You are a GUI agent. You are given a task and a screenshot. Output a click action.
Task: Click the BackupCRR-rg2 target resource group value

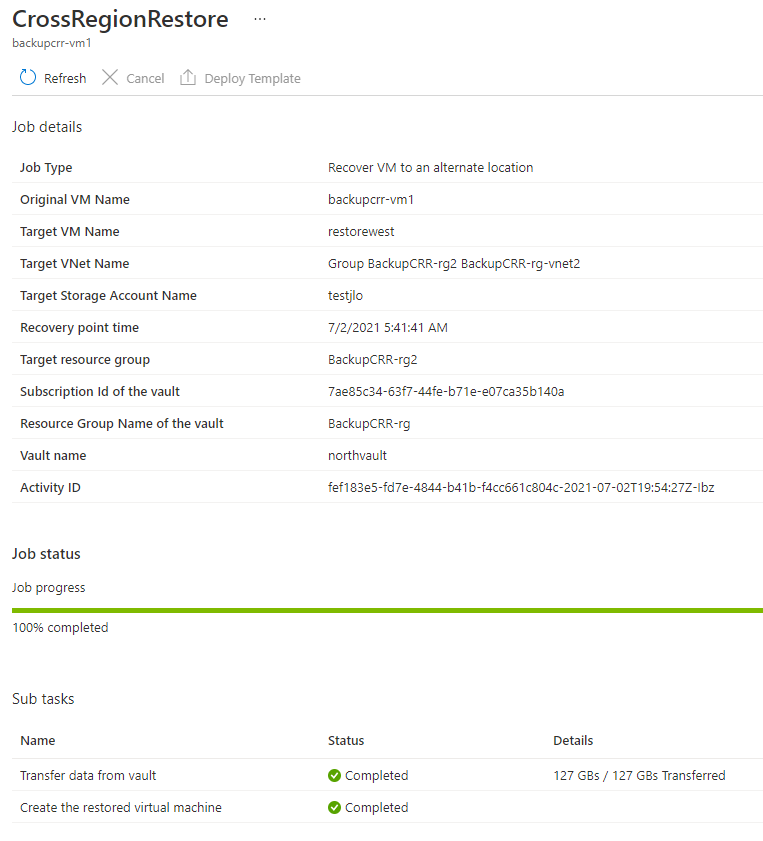coord(373,360)
